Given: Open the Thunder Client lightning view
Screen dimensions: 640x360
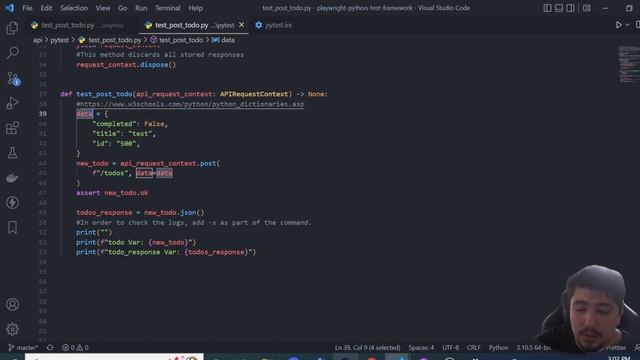Looking at the screenshot, I should point(12,202).
